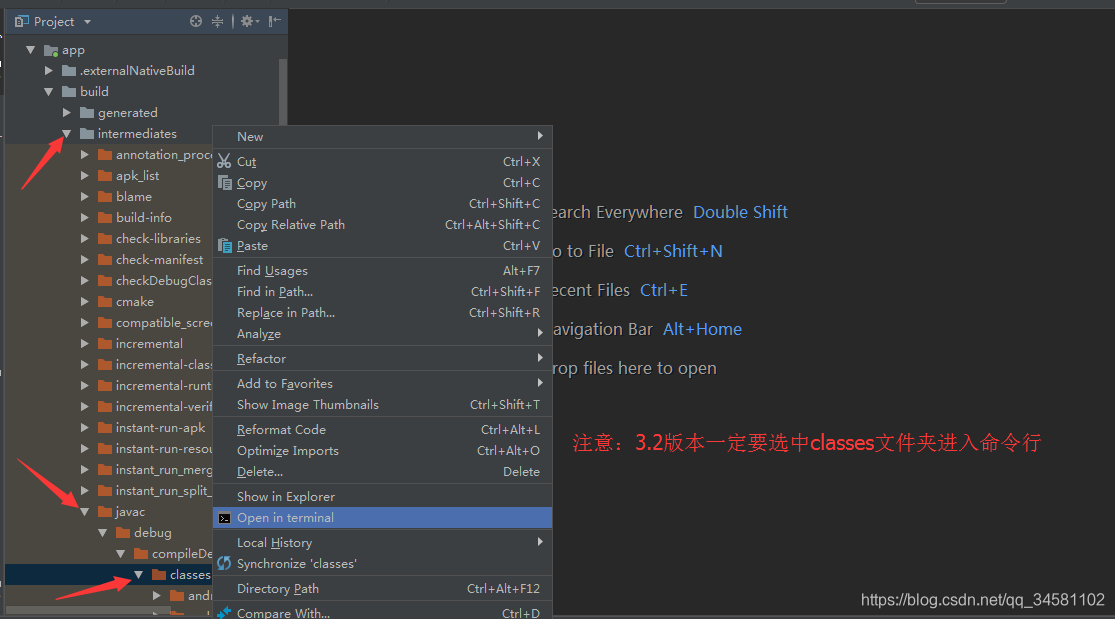Screen dimensions: 1115x619
Task: Select Open in terminal
Action: 383,518
